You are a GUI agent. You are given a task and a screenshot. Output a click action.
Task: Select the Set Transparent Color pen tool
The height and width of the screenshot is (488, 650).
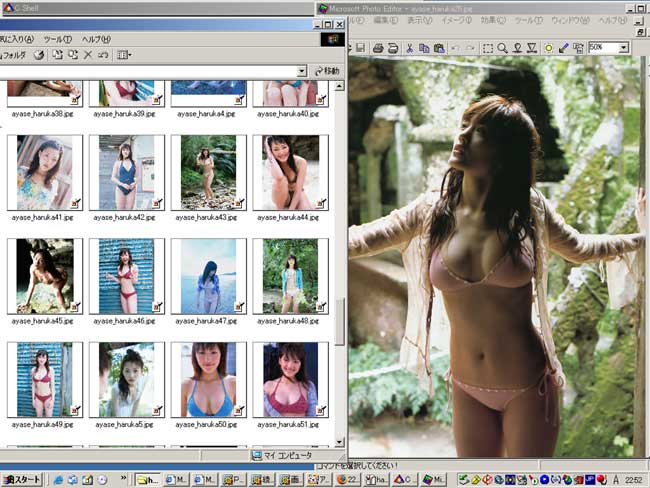click(563, 48)
